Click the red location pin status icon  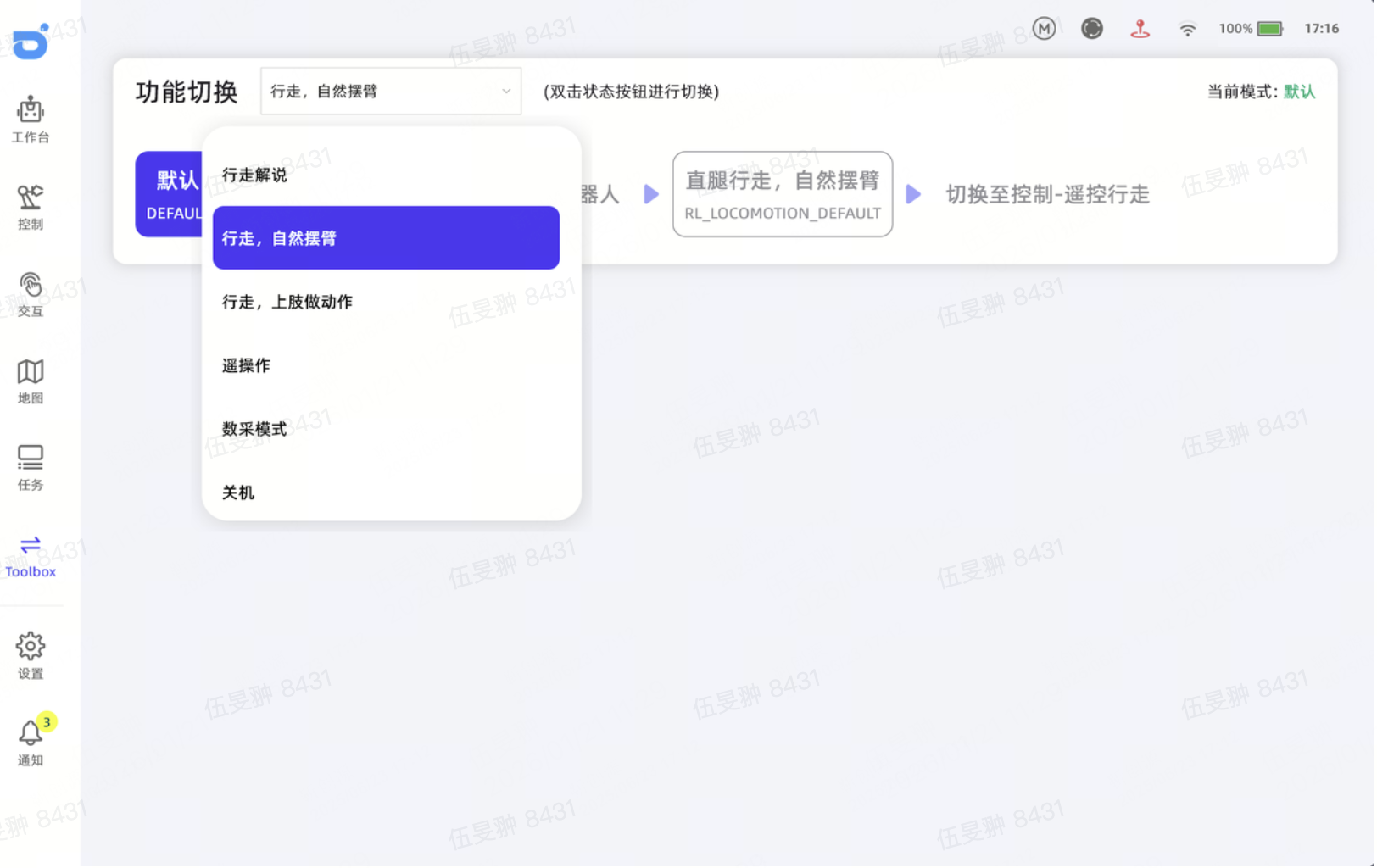1140,28
